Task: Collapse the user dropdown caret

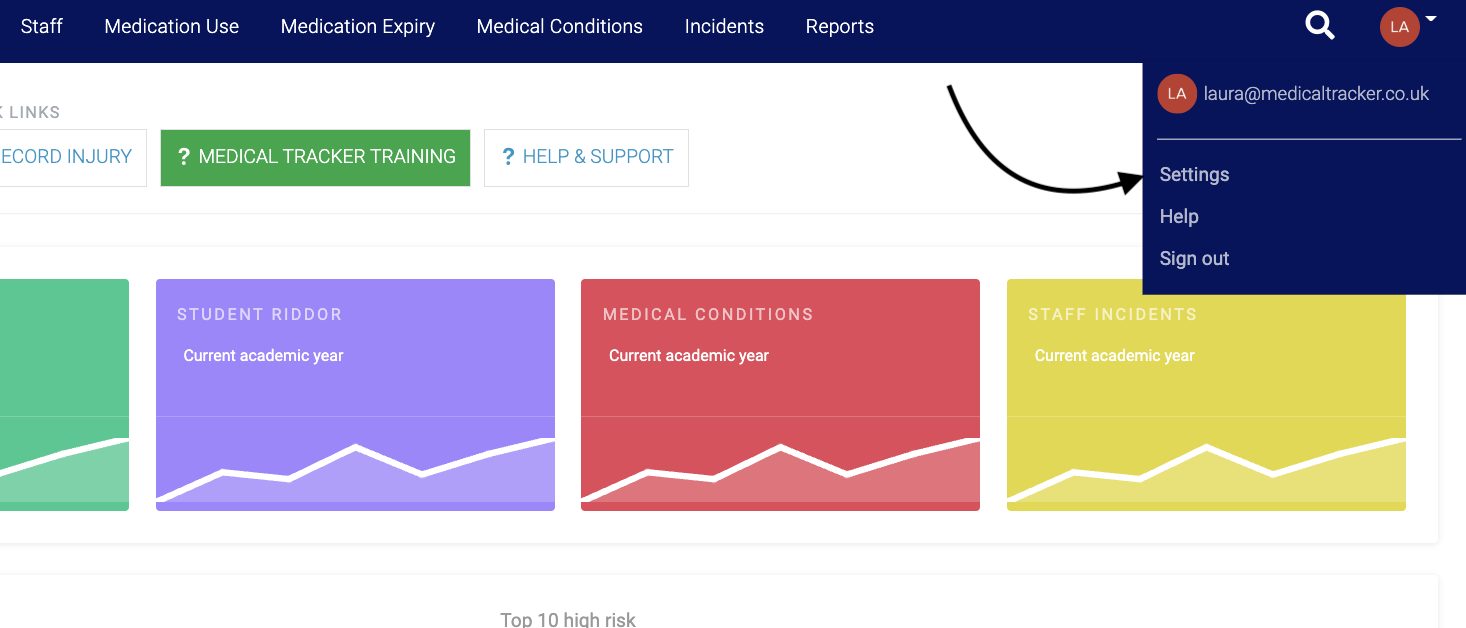Action: coord(1431,19)
